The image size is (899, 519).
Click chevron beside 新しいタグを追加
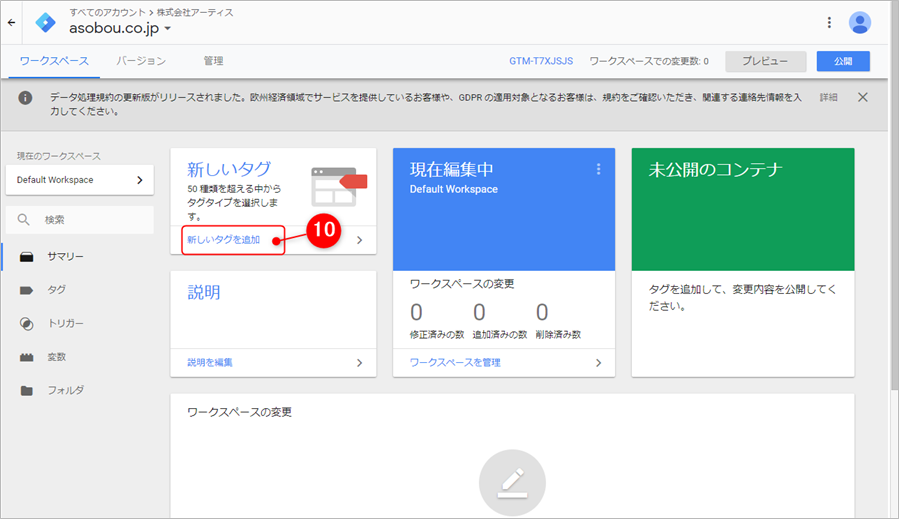coord(359,240)
